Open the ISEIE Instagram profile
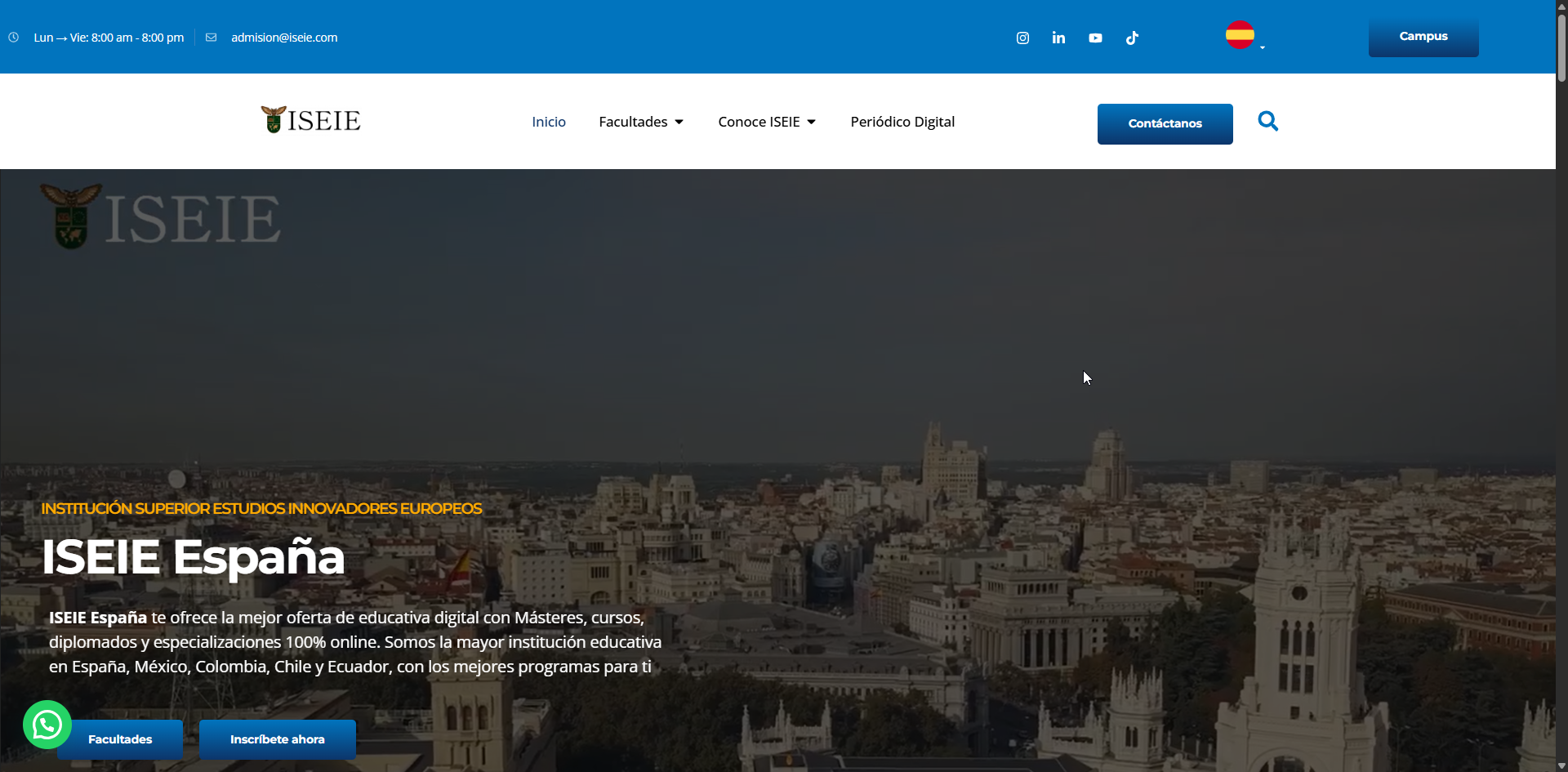1568x772 pixels. [1022, 38]
